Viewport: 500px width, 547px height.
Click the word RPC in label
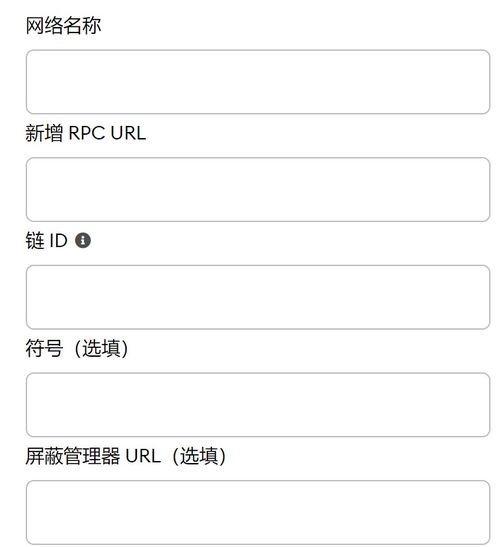87,133
